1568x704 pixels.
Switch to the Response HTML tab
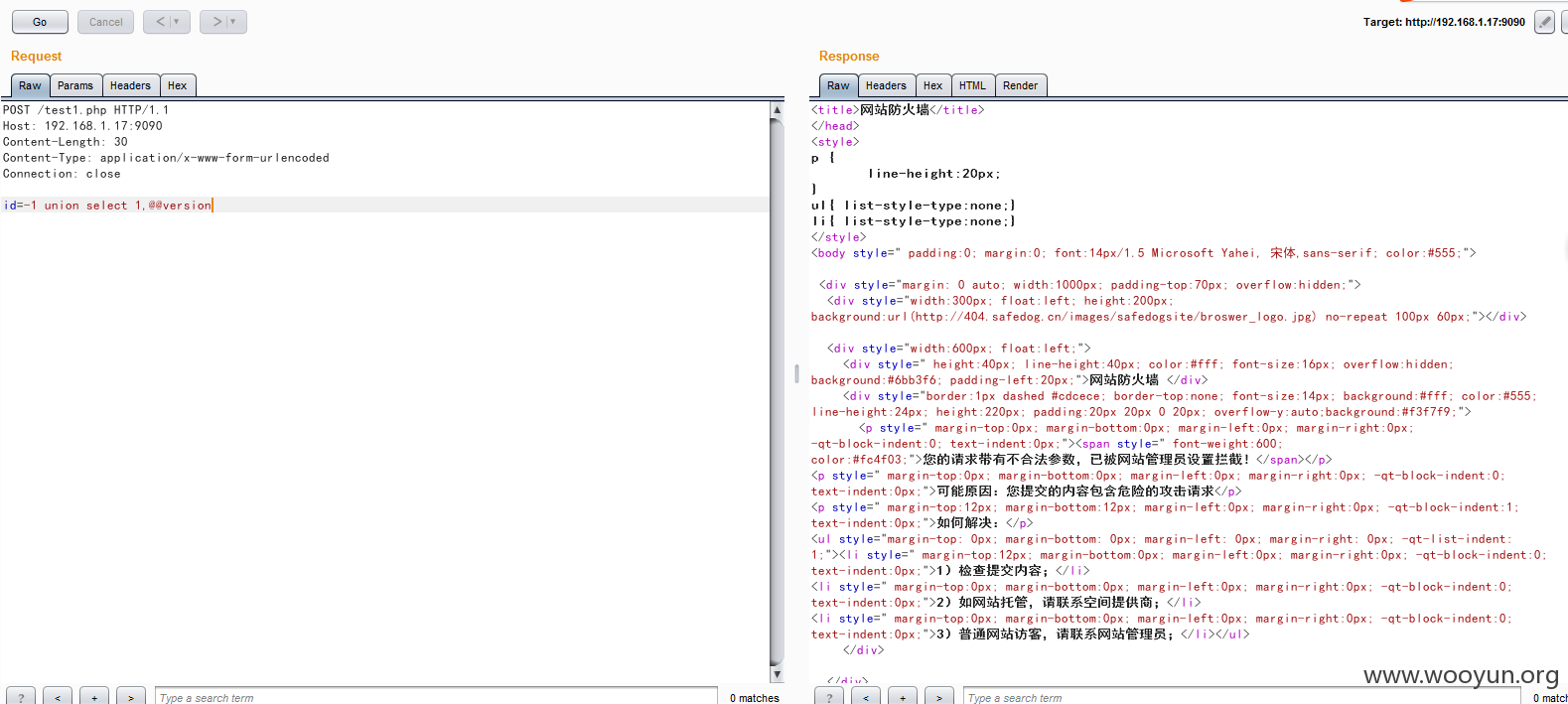[972, 85]
